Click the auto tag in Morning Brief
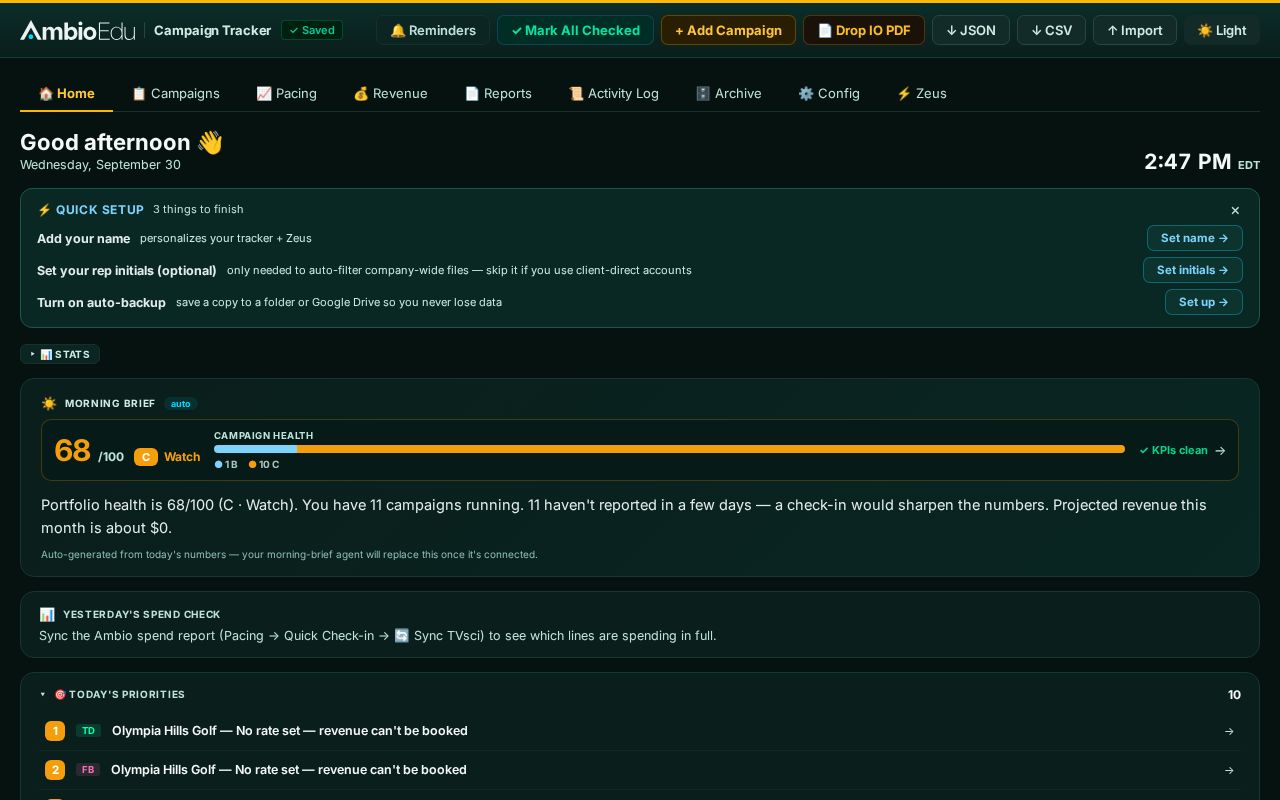 (181, 404)
